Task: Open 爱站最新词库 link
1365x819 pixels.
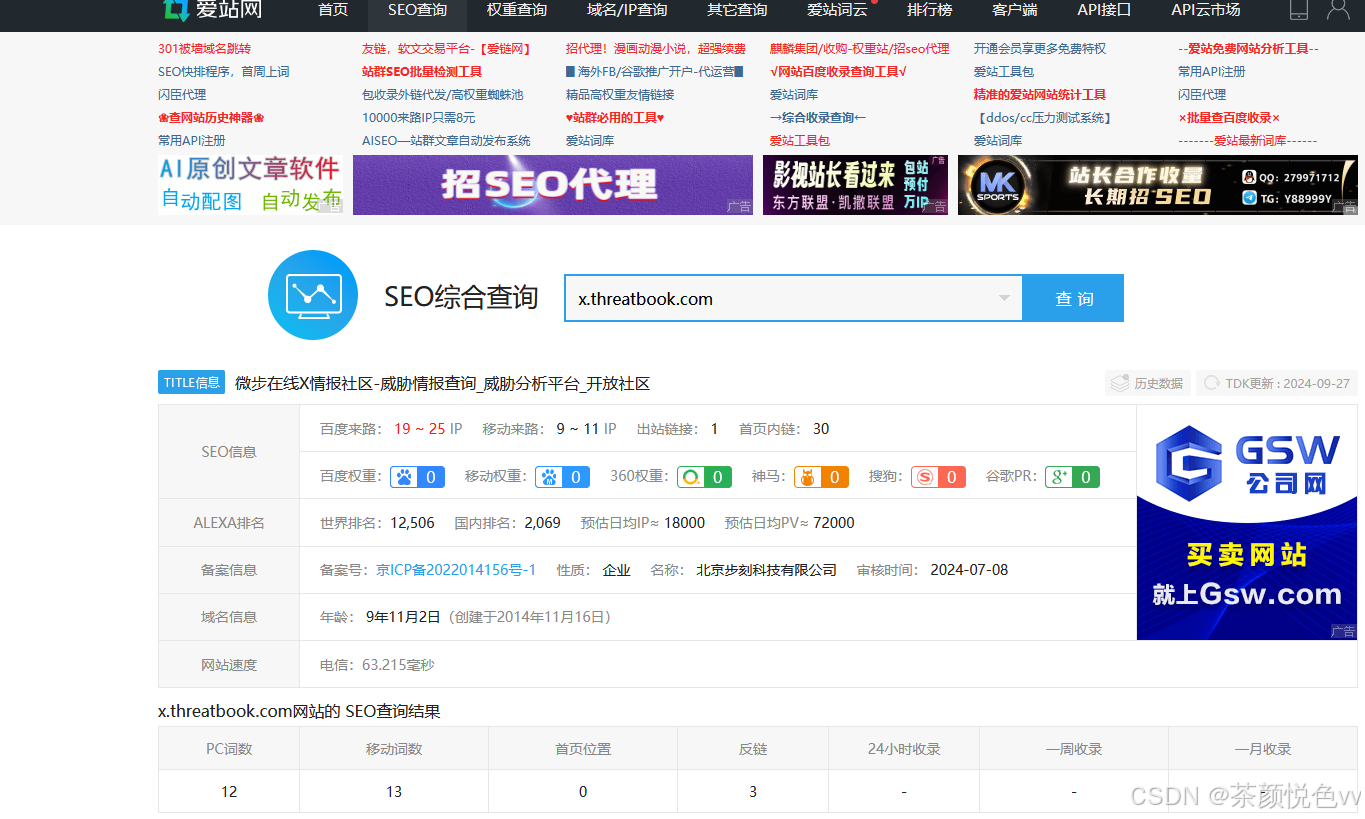Action: click(x=1248, y=141)
